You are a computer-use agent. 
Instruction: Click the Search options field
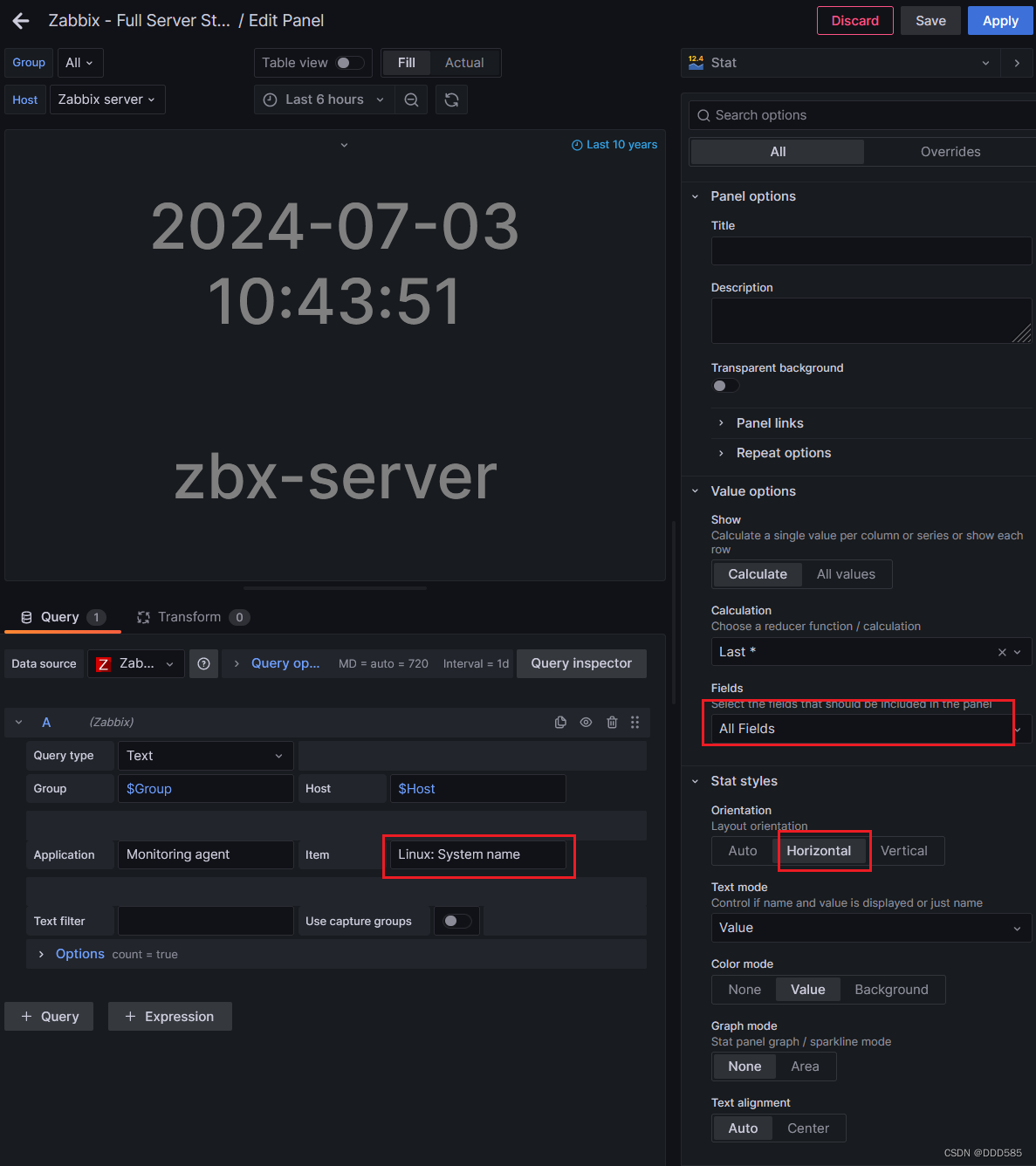click(862, 115)
